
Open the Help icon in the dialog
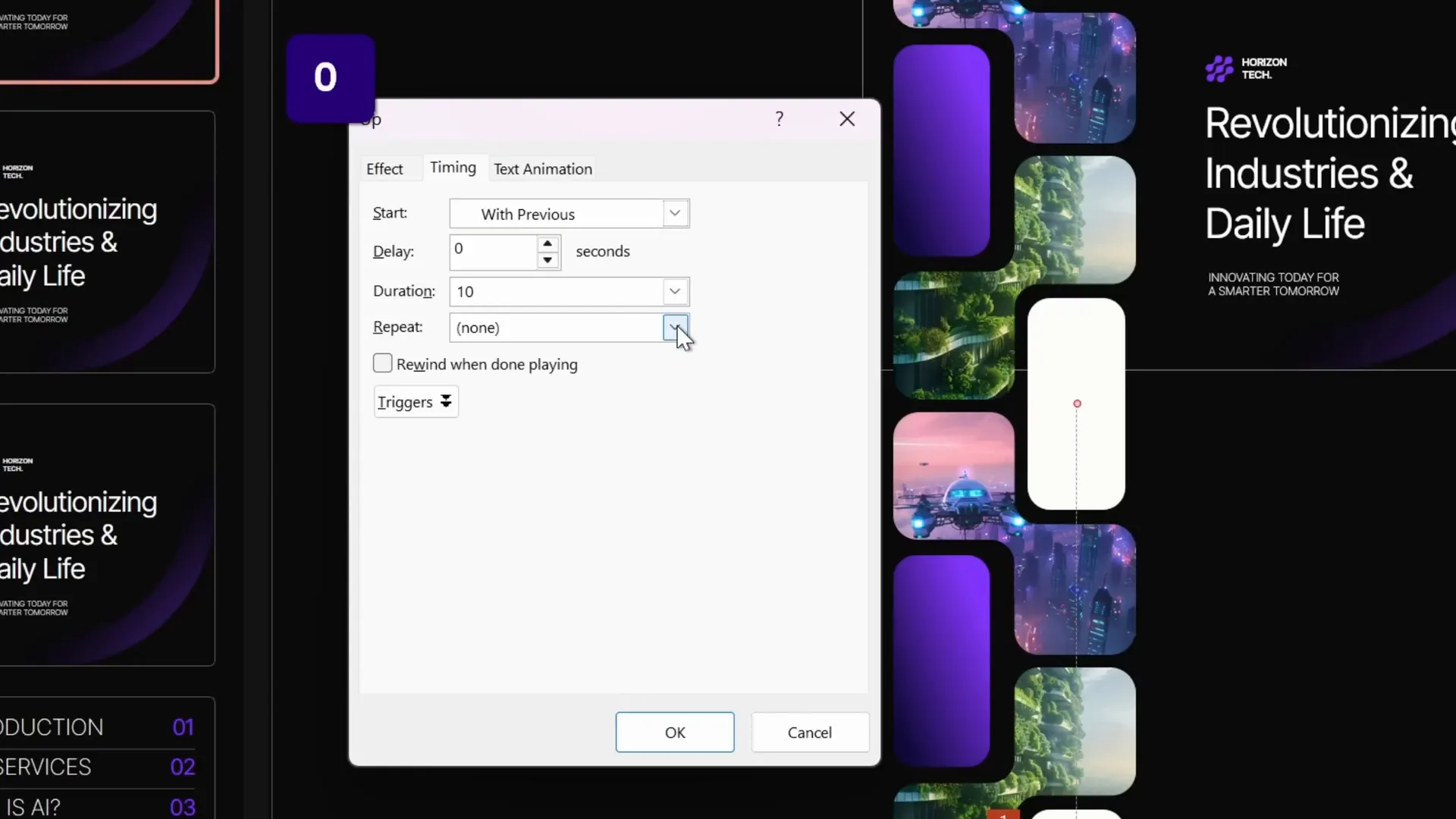tap(780, 118)
